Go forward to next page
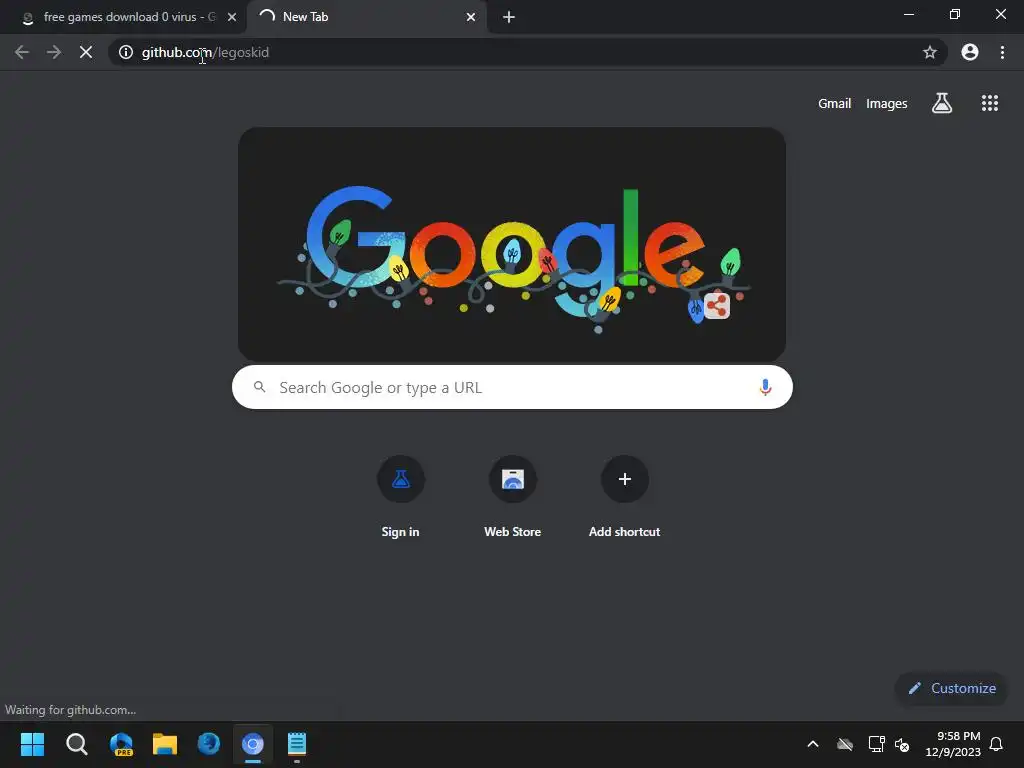 pos(54,52)
